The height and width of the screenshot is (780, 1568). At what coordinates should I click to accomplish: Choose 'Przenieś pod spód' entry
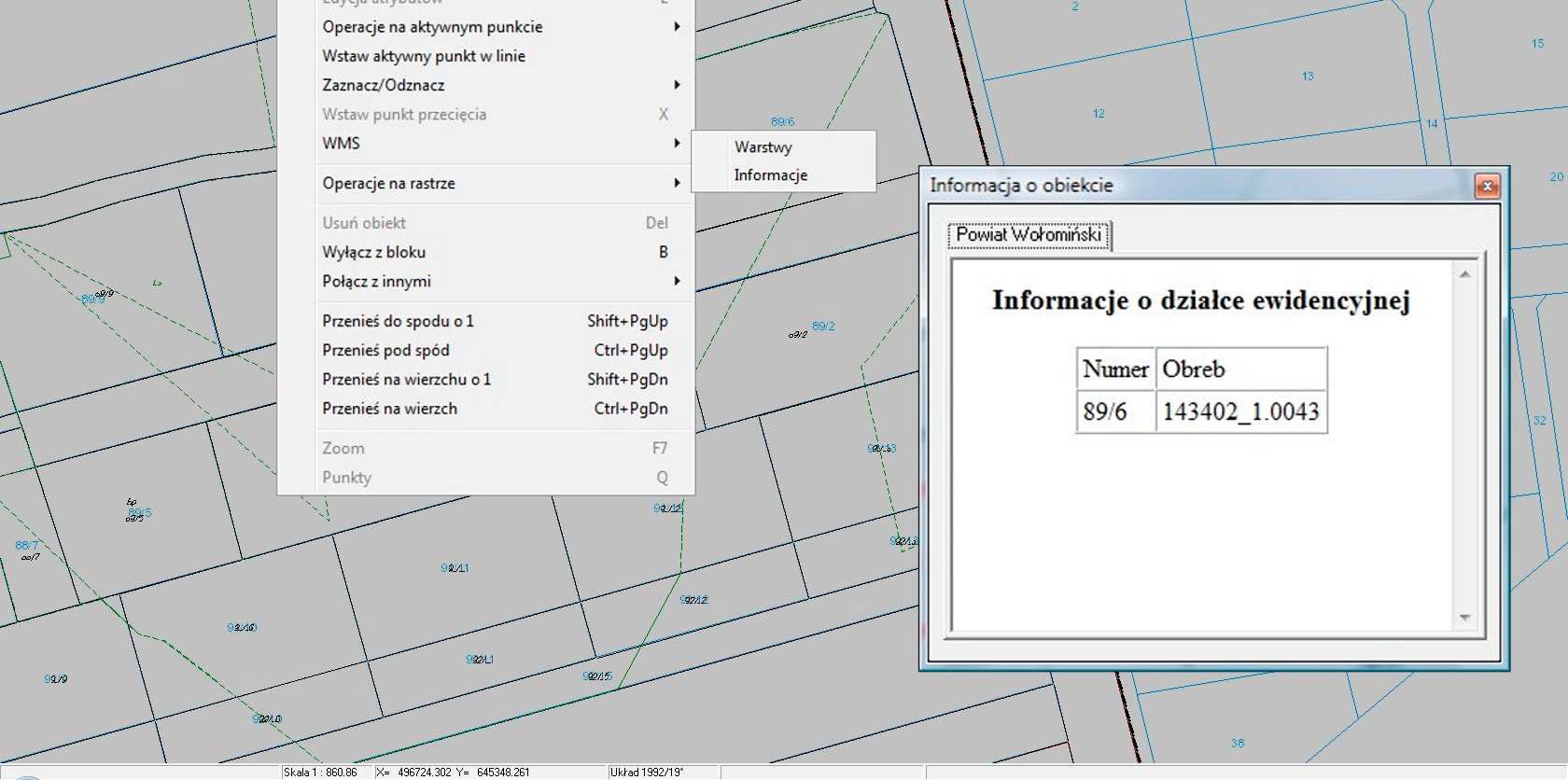point(486,350)
